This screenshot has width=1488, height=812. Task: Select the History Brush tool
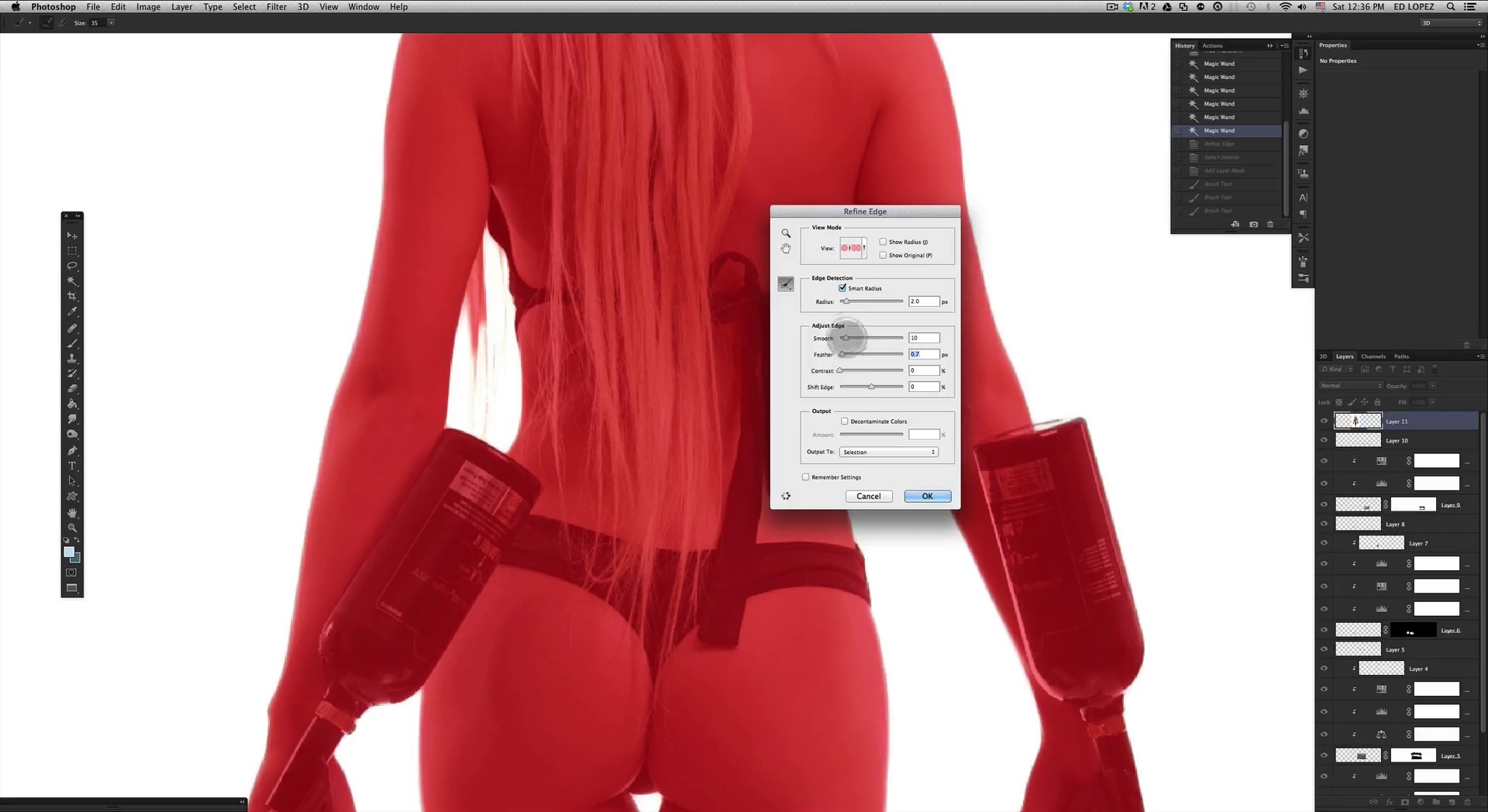coord(72,373)
